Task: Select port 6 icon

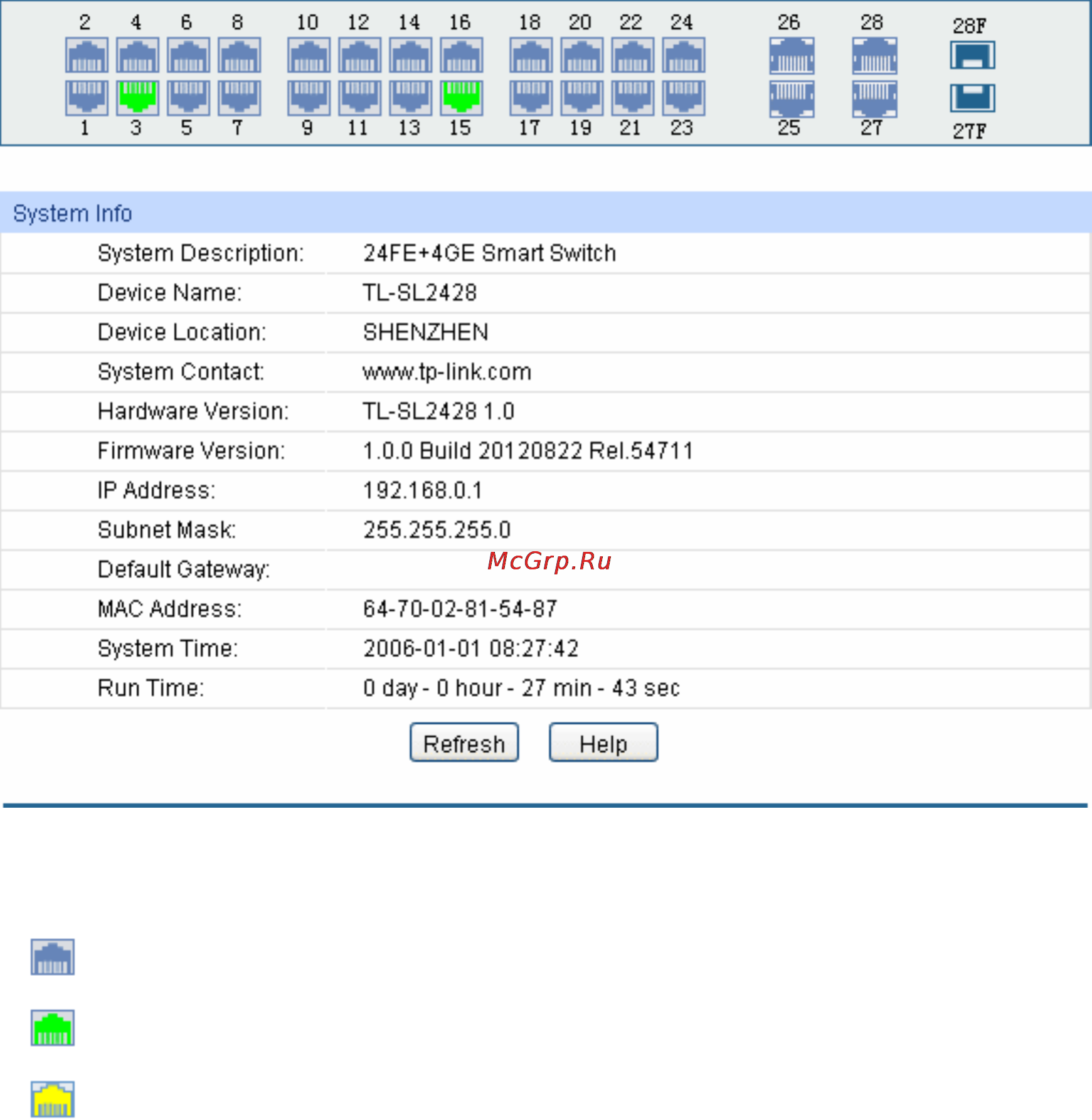Action: pyautogui.click(x=188, y=55)
